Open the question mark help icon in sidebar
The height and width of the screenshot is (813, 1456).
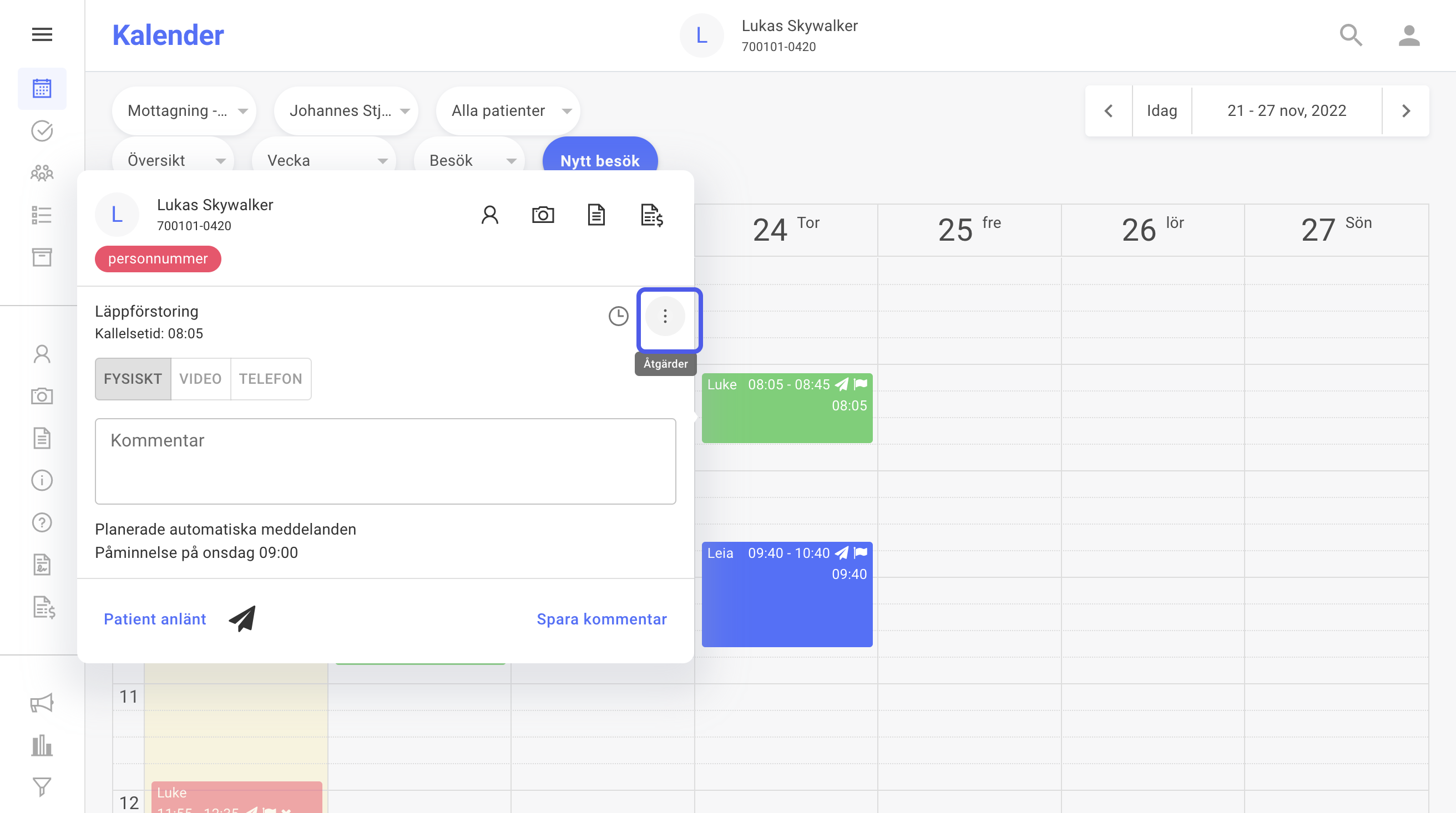click(42, 522)
